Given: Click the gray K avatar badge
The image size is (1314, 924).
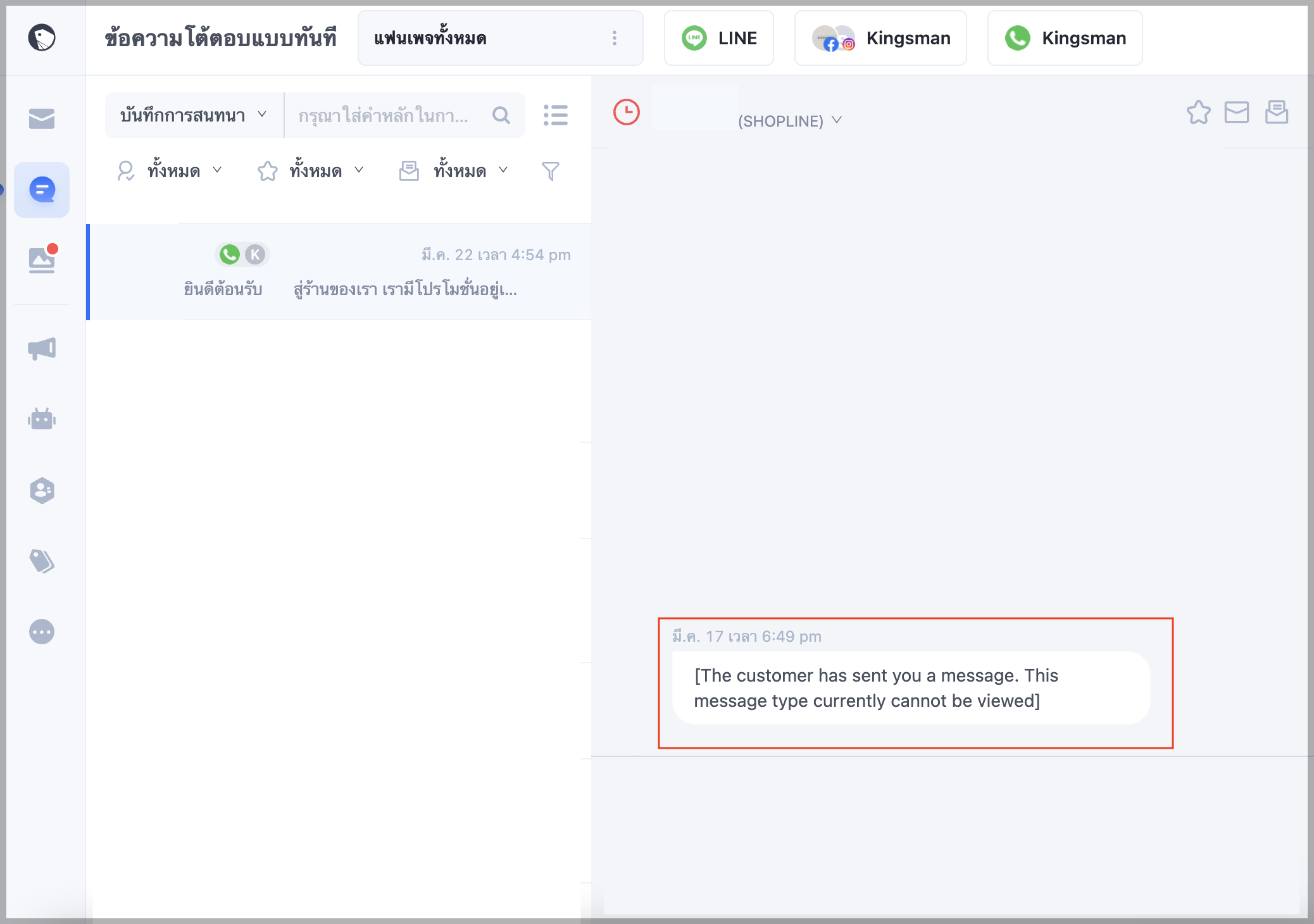Looking at the screenshot, I should tap(255, 254).
